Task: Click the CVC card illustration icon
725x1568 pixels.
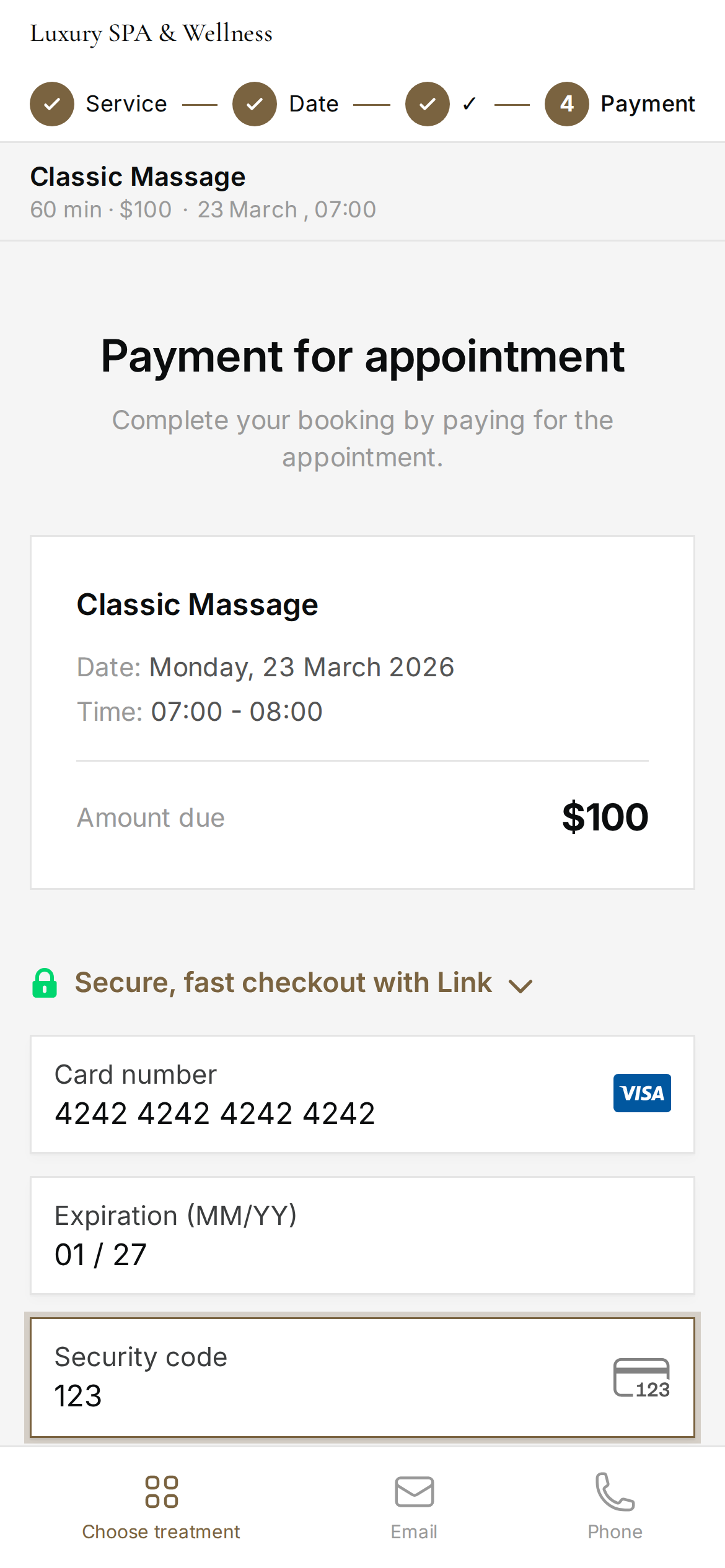Action: (641, 1378)
